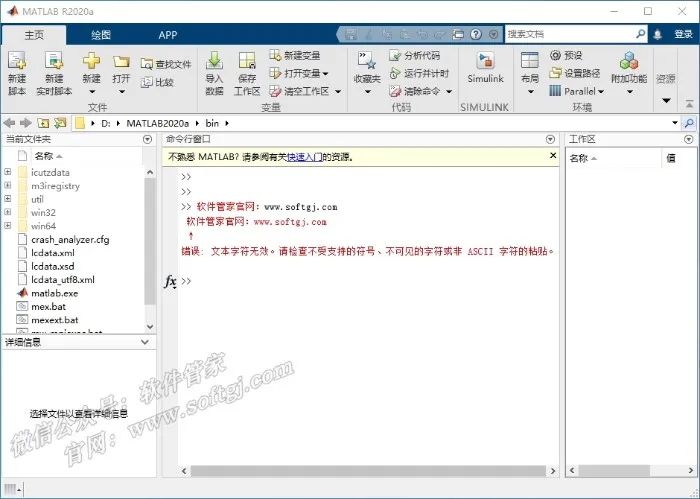Screen dimensions: 700x499
Task: Expand the Resources (资源) dropdown
Action: click(666, 101)
